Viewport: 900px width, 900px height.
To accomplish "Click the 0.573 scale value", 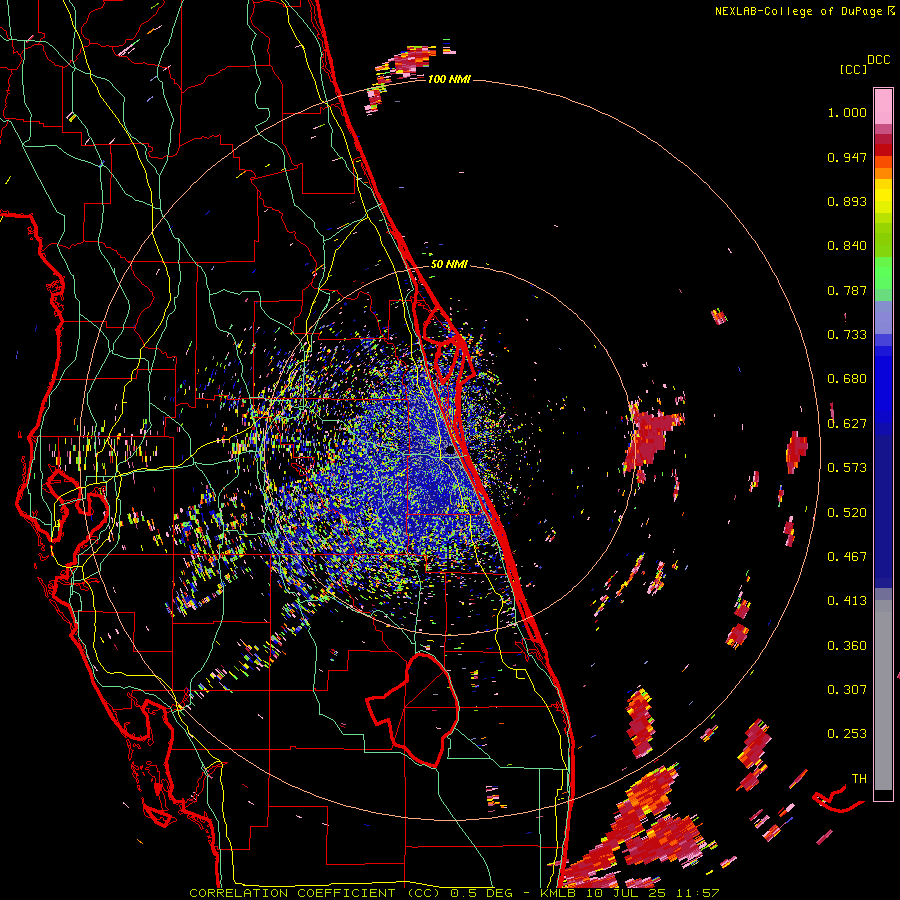I will tap(847, 468).
